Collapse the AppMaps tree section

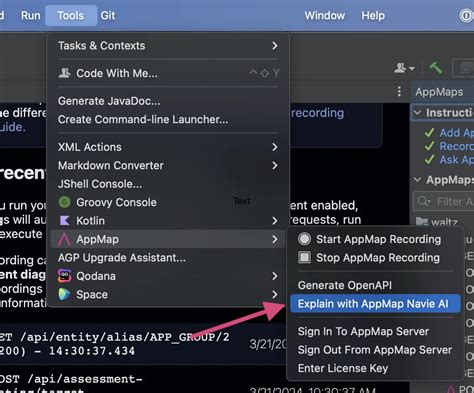click(417, 180)
